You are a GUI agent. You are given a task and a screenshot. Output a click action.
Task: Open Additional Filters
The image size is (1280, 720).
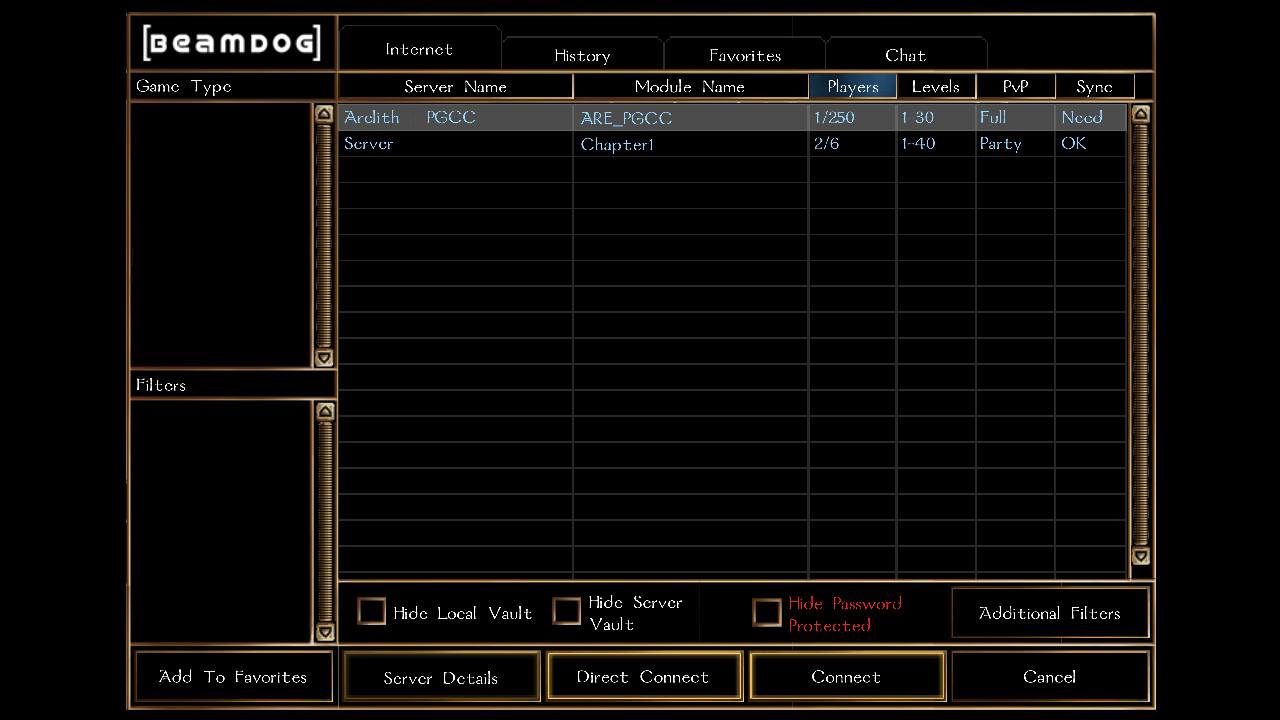pyautogui.click(x=1049, y=613)
